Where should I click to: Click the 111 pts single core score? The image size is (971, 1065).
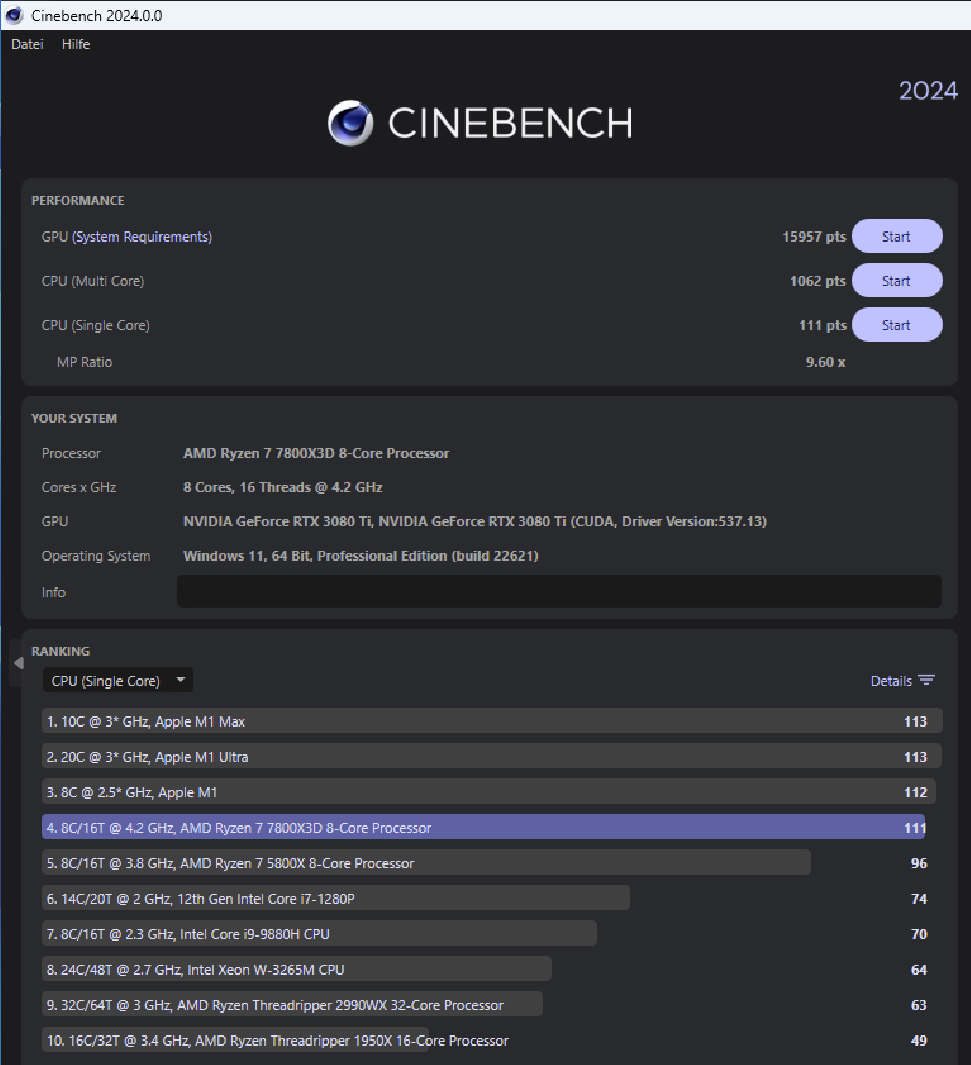823,325
